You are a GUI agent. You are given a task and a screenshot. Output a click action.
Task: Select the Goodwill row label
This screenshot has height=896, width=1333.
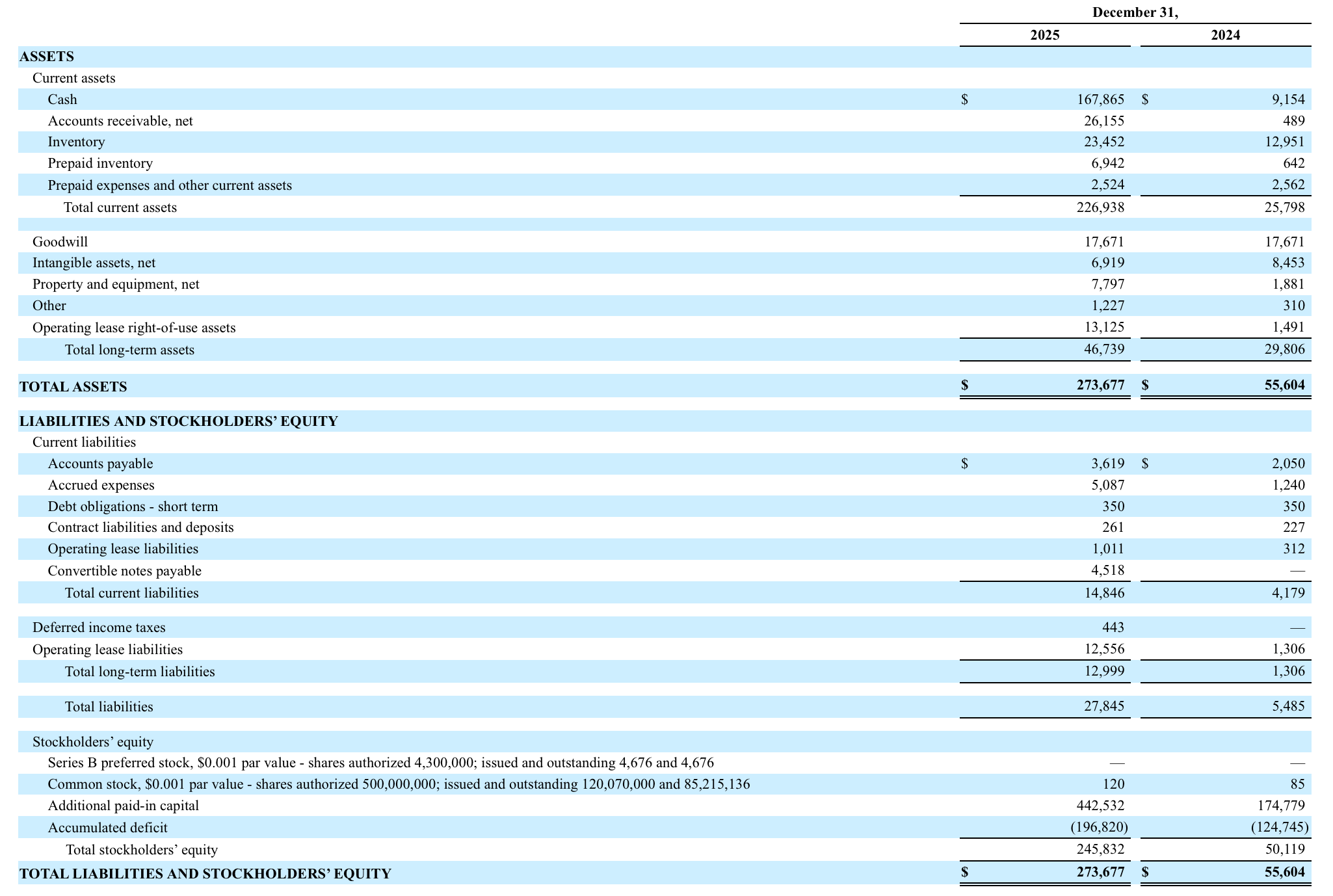pyautogui.click(x=60, y=242)
